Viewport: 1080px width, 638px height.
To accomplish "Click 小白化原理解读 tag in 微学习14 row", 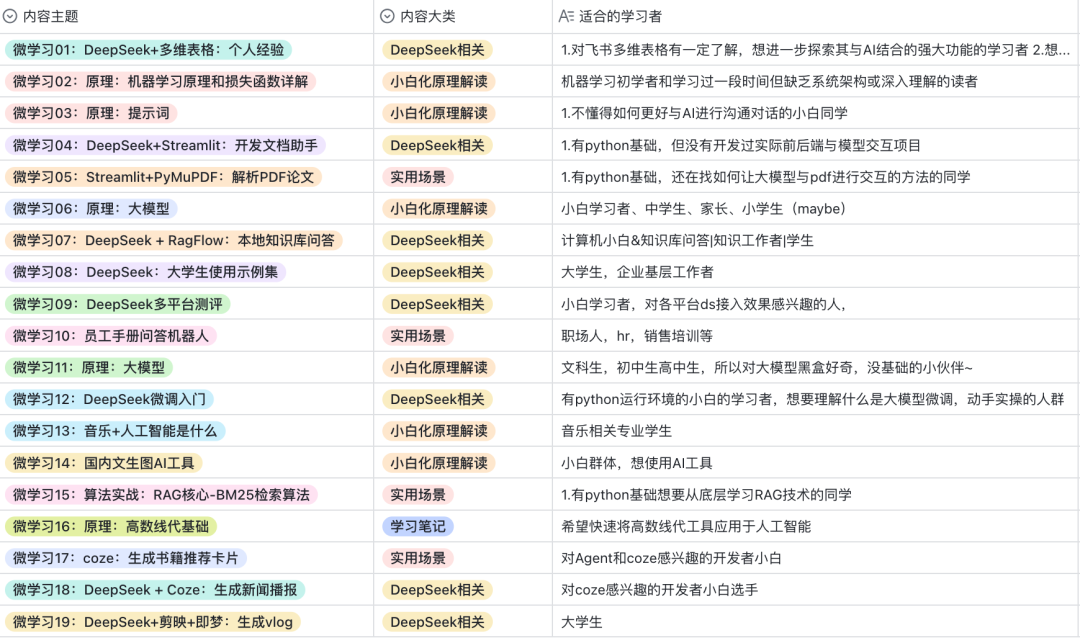I will point(439,463).
